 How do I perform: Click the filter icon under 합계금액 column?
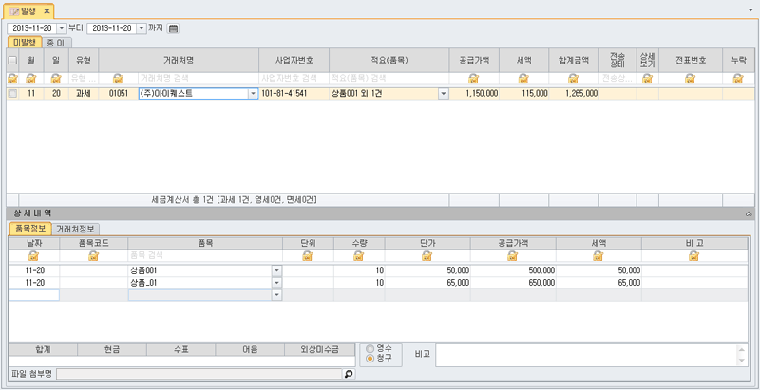point(573,78)
